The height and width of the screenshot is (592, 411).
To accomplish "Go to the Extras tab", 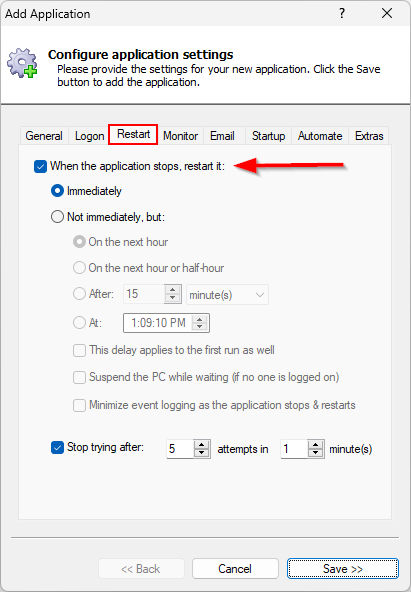I will coord(369,136).
